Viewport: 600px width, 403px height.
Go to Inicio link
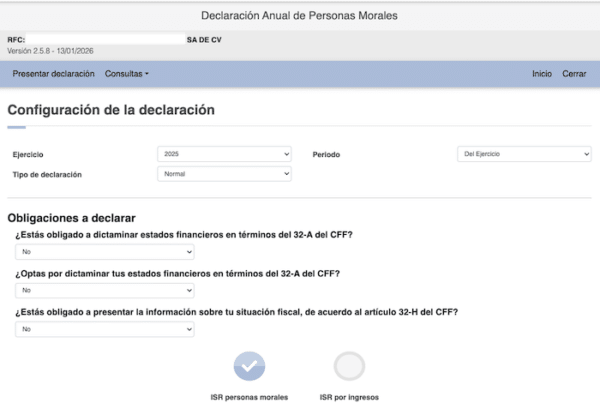(x=542, y=74)
